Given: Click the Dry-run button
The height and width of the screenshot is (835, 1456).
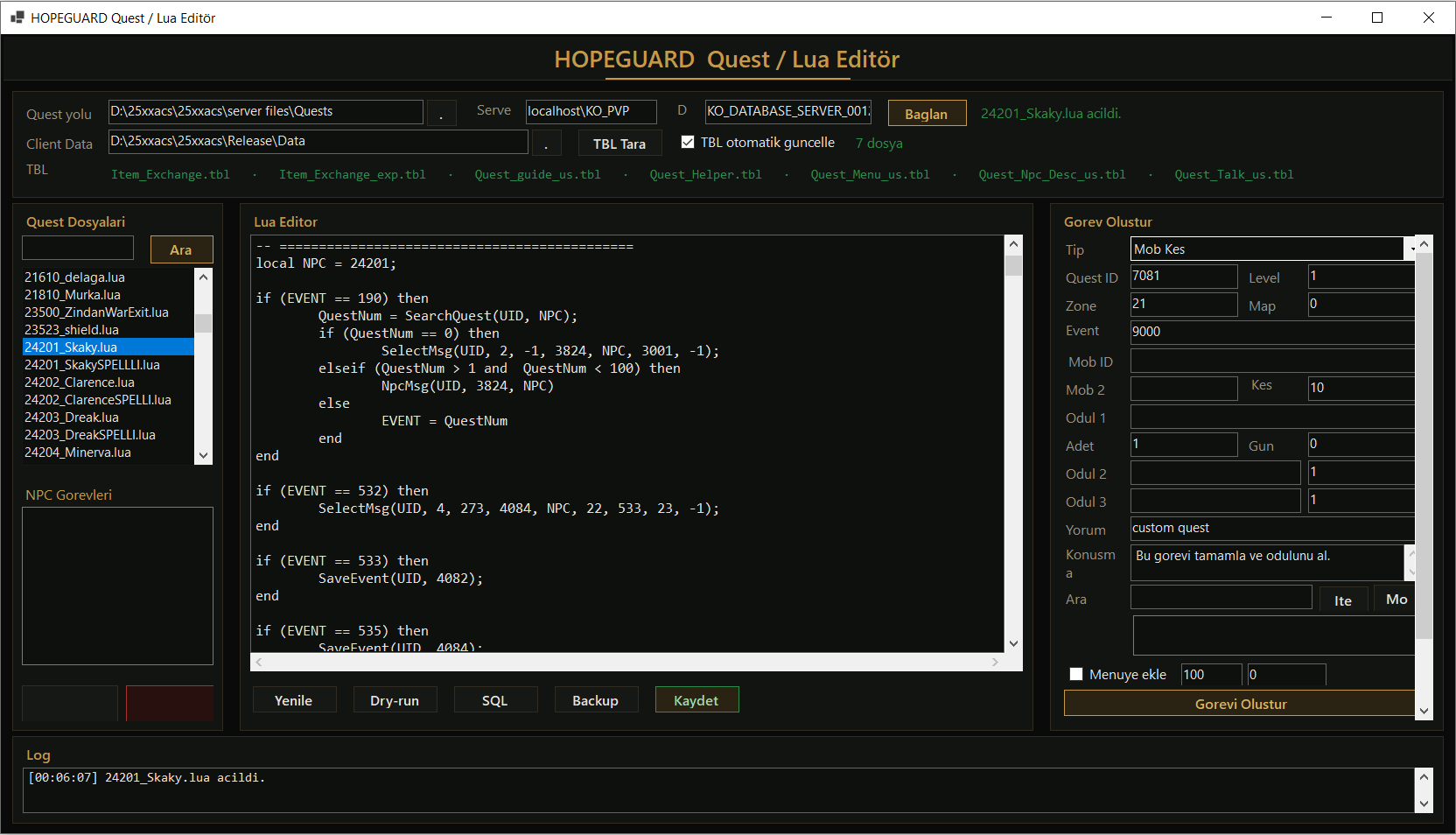Looking at the screenshot, I should [394, 700].
